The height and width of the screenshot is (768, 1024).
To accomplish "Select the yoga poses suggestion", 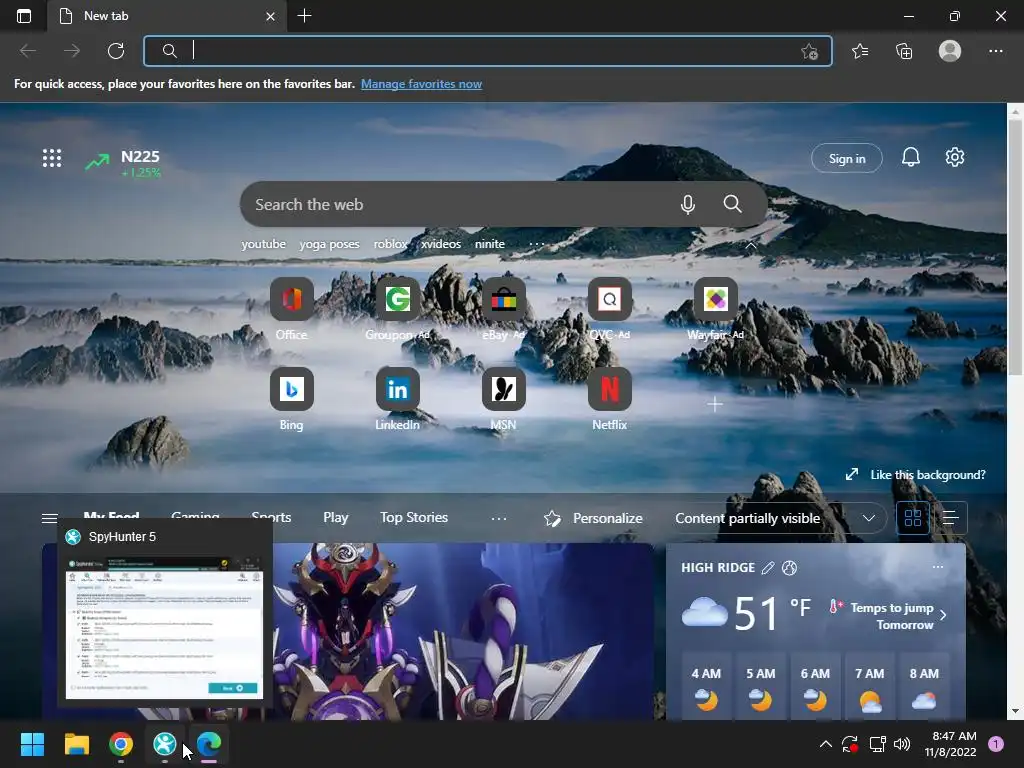I will 329,244.
